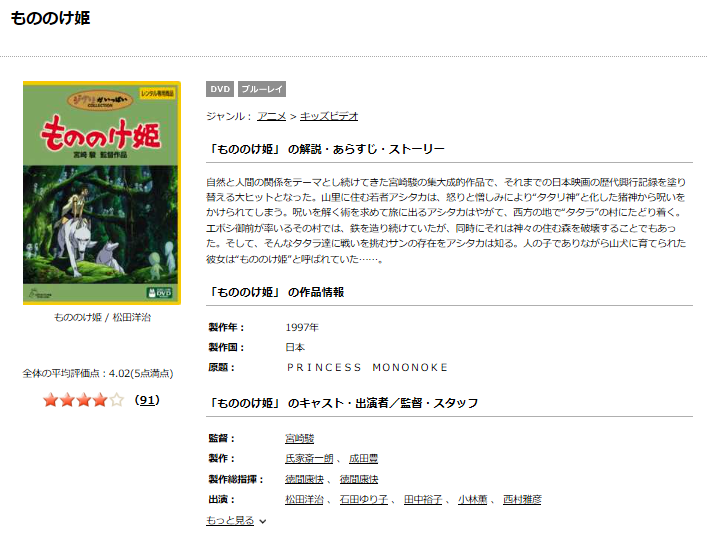Open the 91 reviews count link
Image resolution: width=707 pixels, height=540 pixels.
[147, 400]
